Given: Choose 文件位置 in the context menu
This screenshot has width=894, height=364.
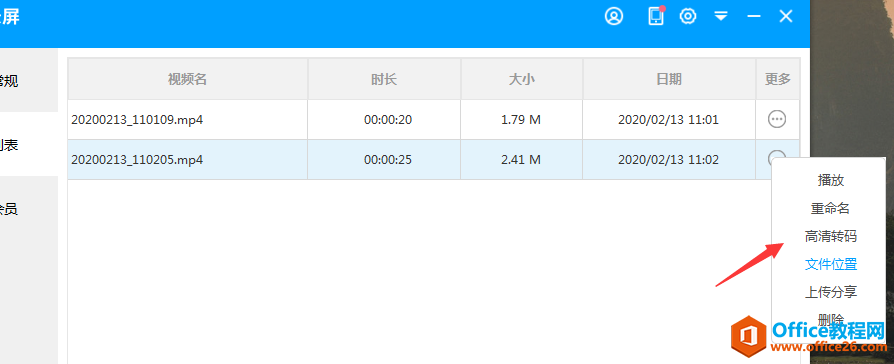Looking at the screenshot, I should (831, 264).
